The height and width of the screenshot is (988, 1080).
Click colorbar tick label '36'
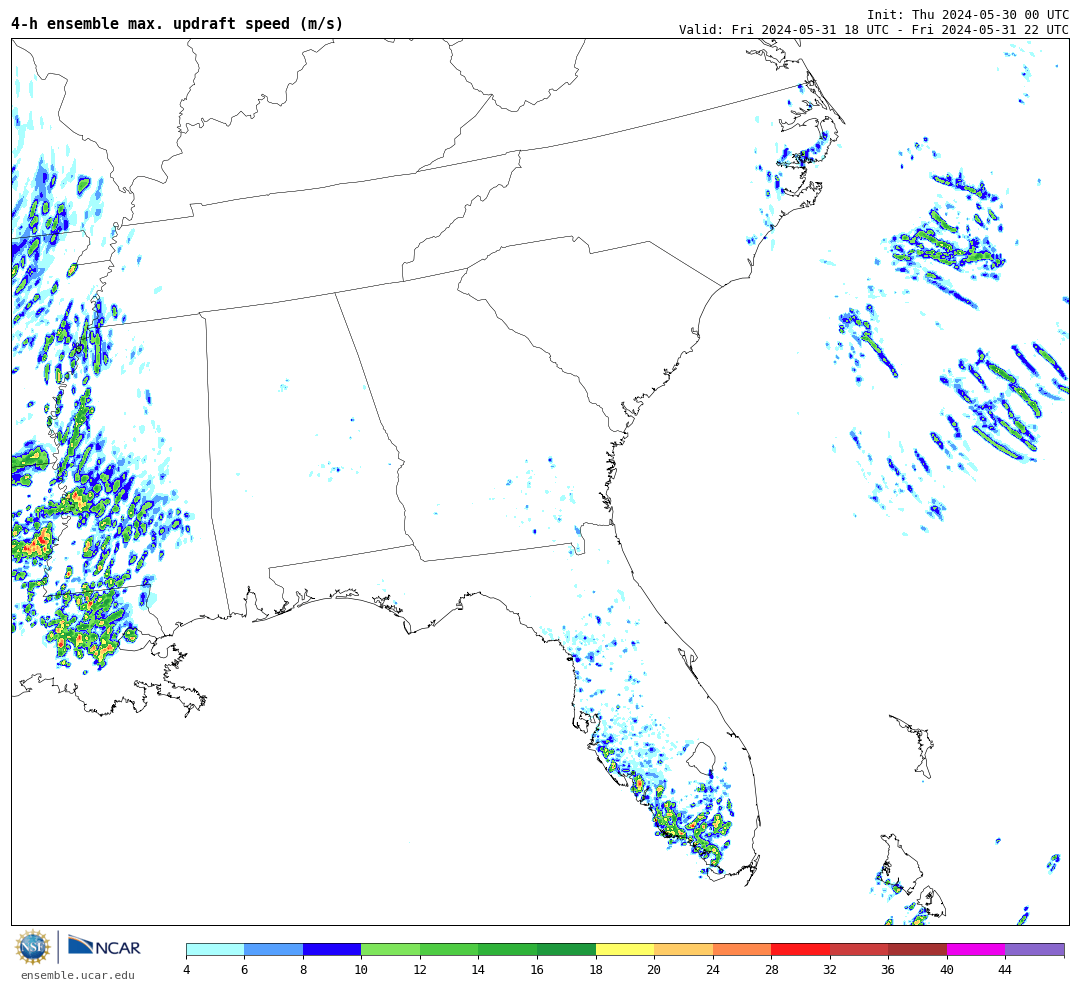889,970
